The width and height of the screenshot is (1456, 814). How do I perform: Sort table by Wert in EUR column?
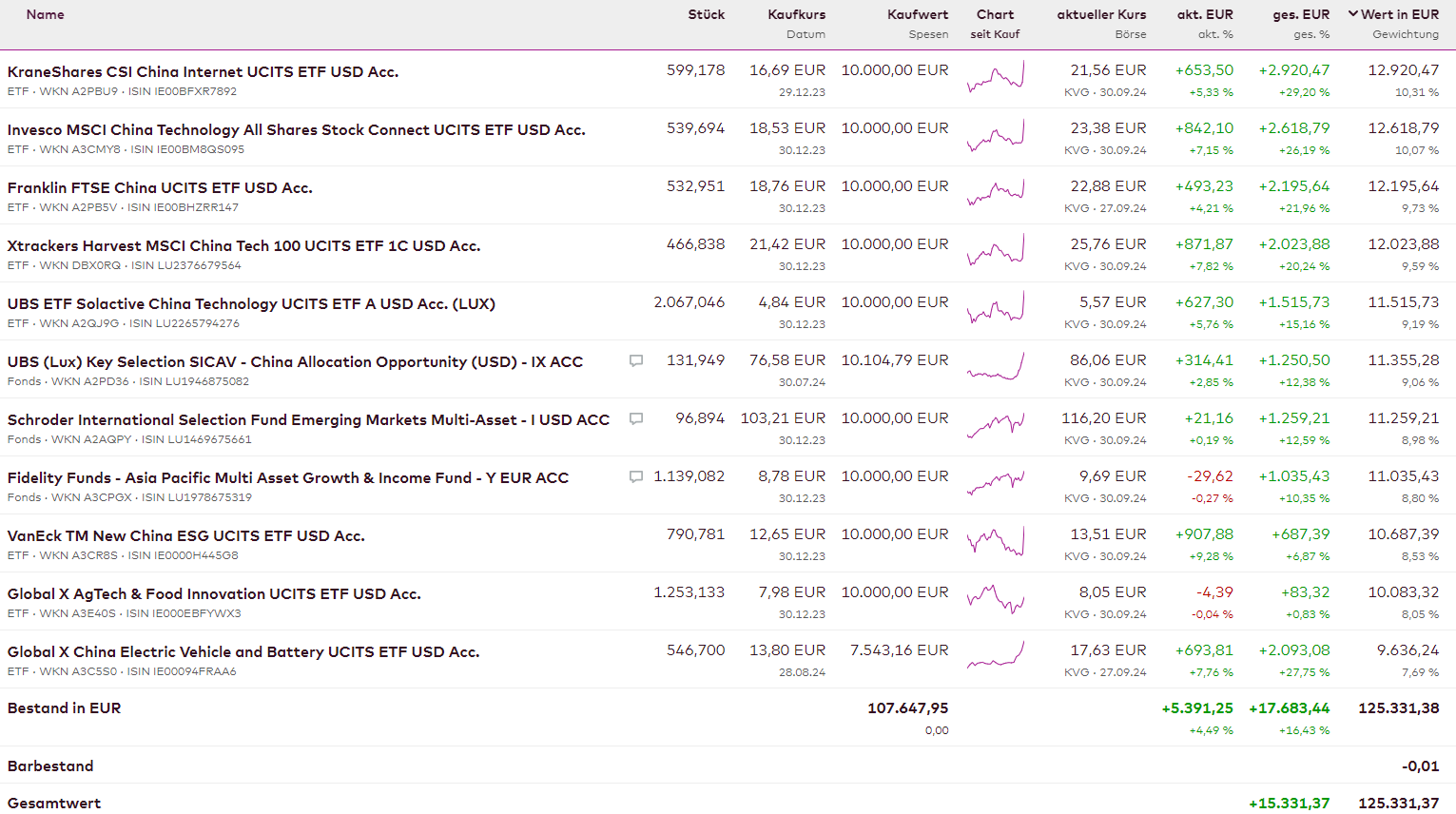1399,14
